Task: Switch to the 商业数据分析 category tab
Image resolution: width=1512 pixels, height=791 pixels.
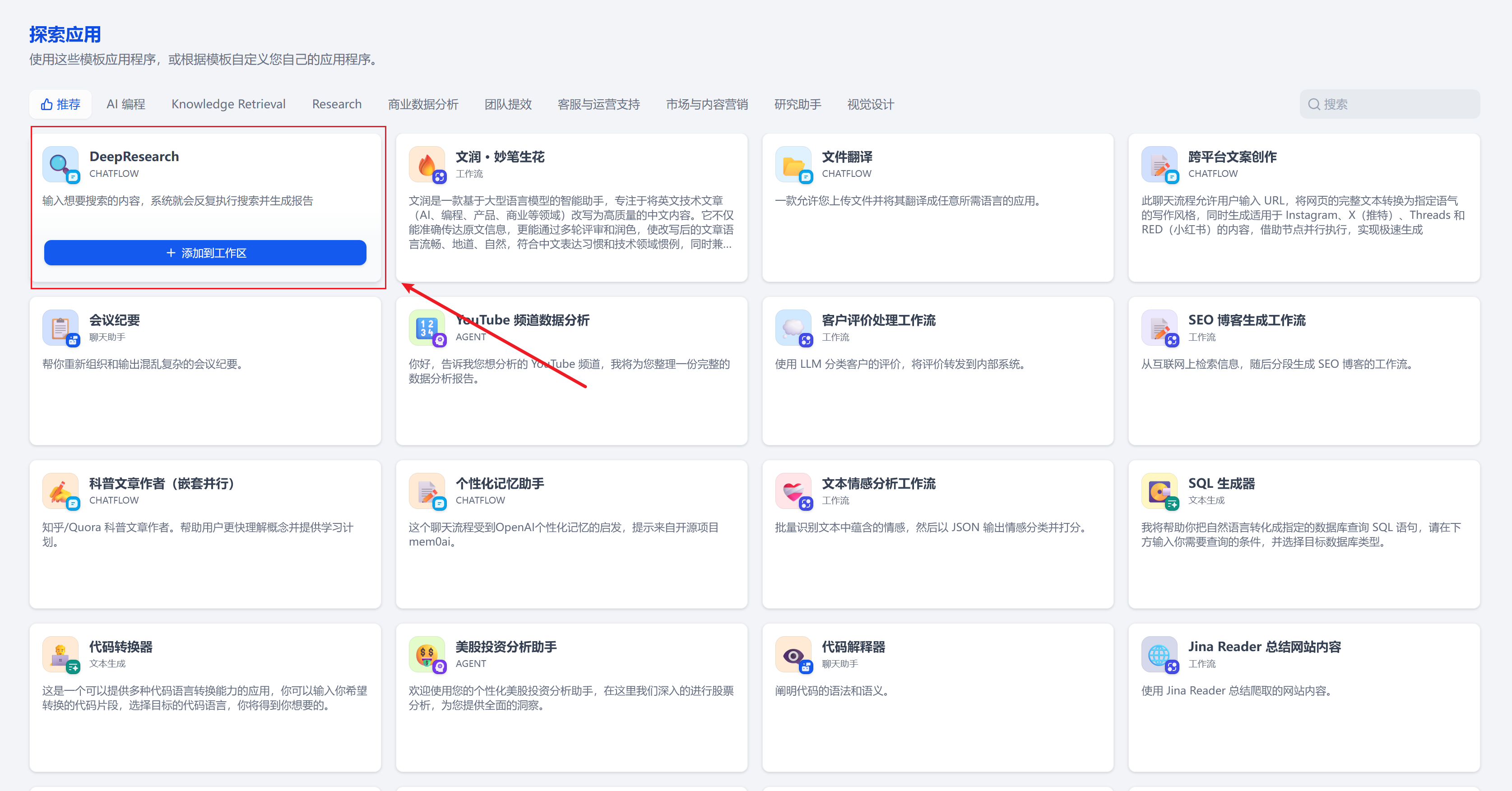Action: click(422, 104)
